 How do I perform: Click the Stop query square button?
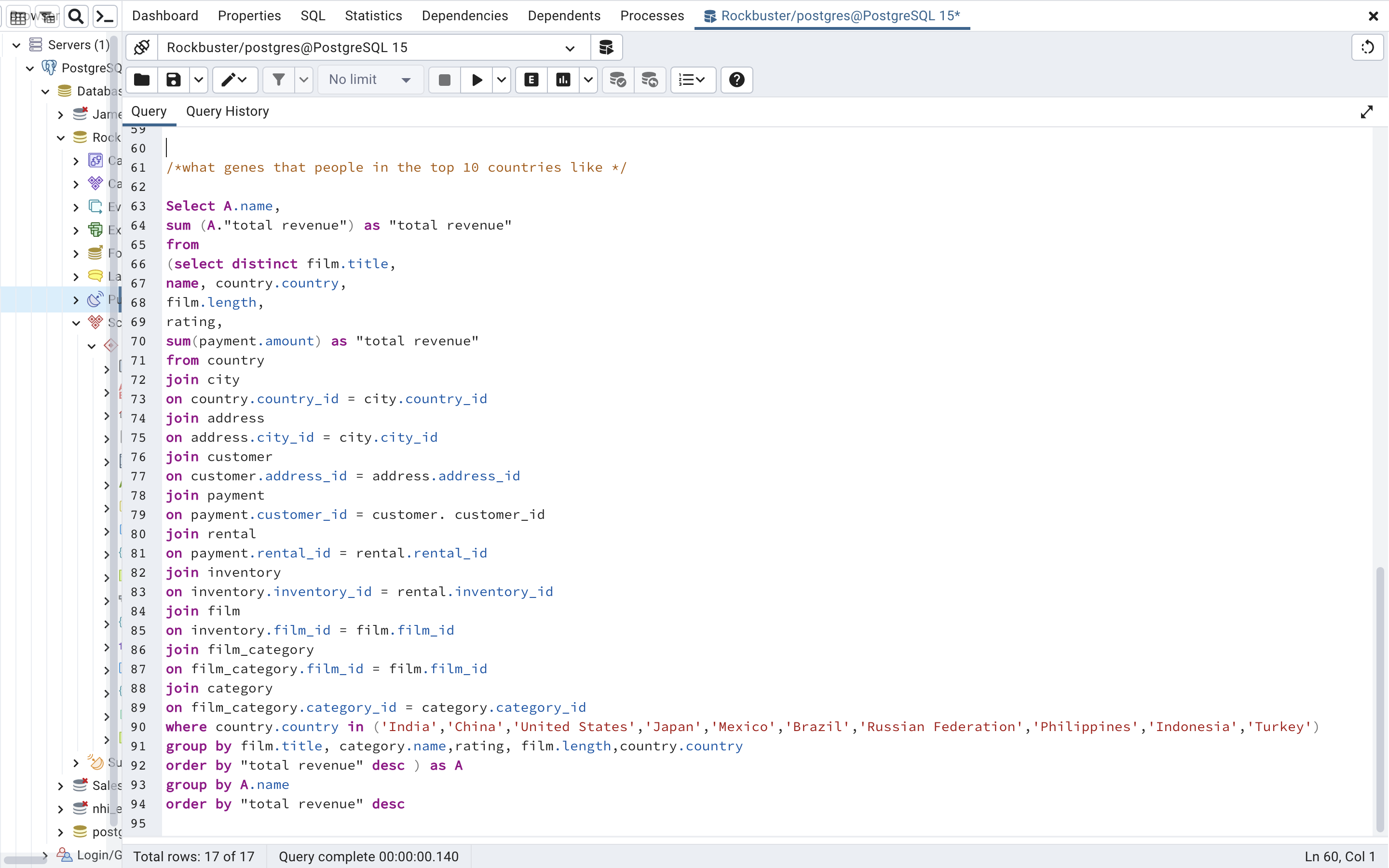444,79
